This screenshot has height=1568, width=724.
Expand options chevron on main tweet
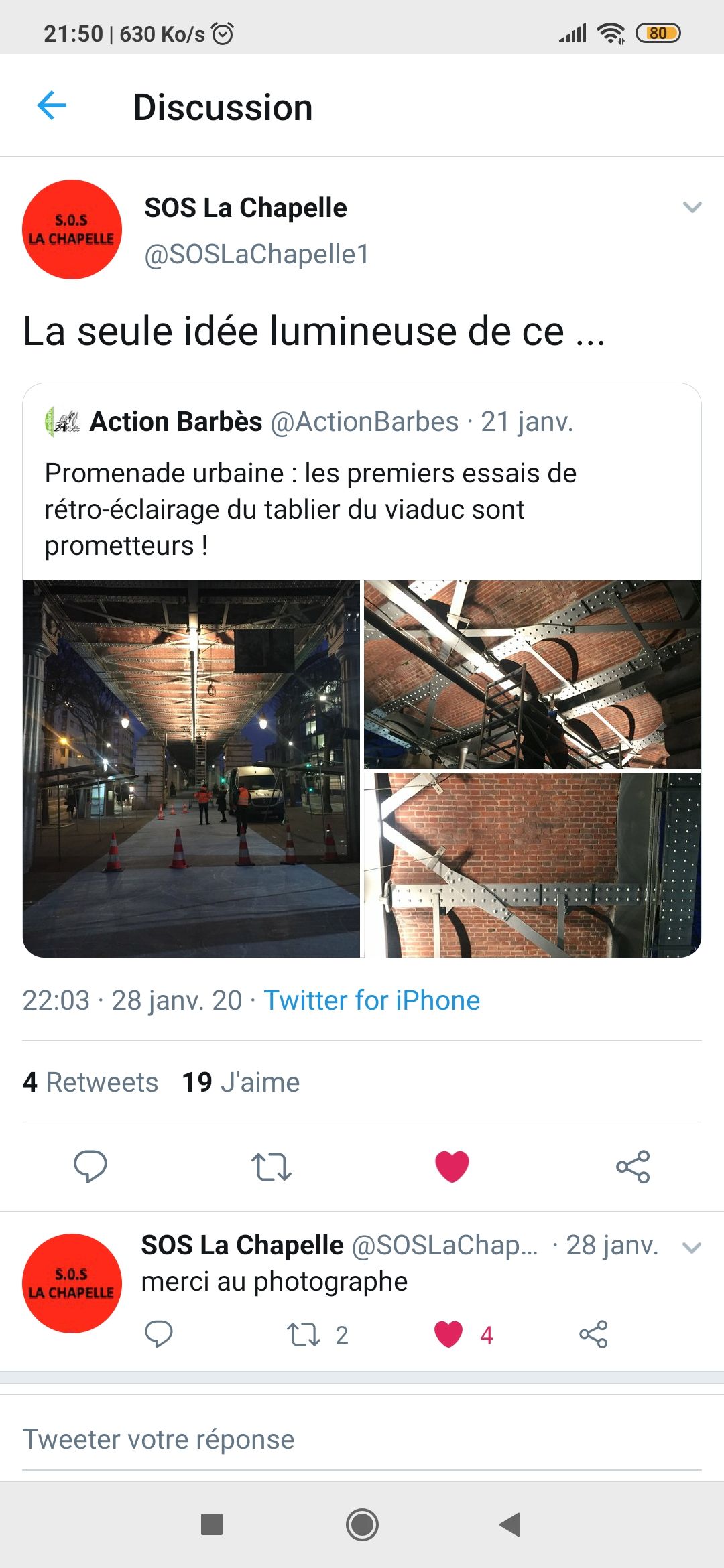click(x=692, y=207)
